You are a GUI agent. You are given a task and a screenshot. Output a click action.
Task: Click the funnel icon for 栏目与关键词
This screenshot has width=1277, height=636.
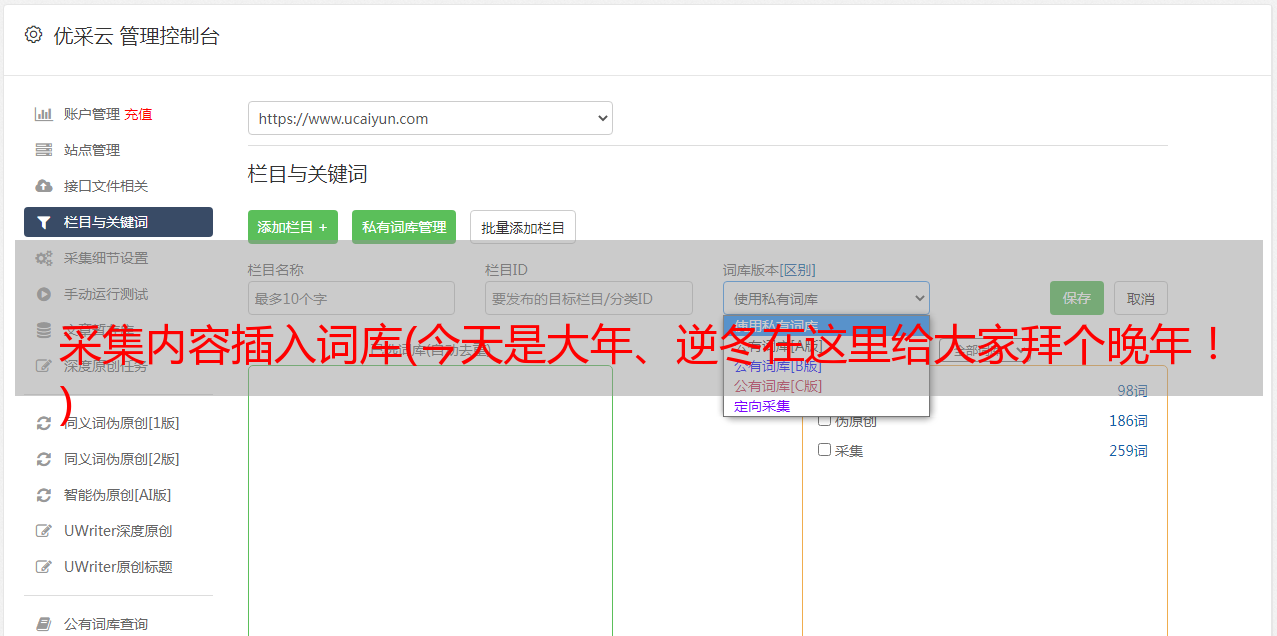pos(44,222)
